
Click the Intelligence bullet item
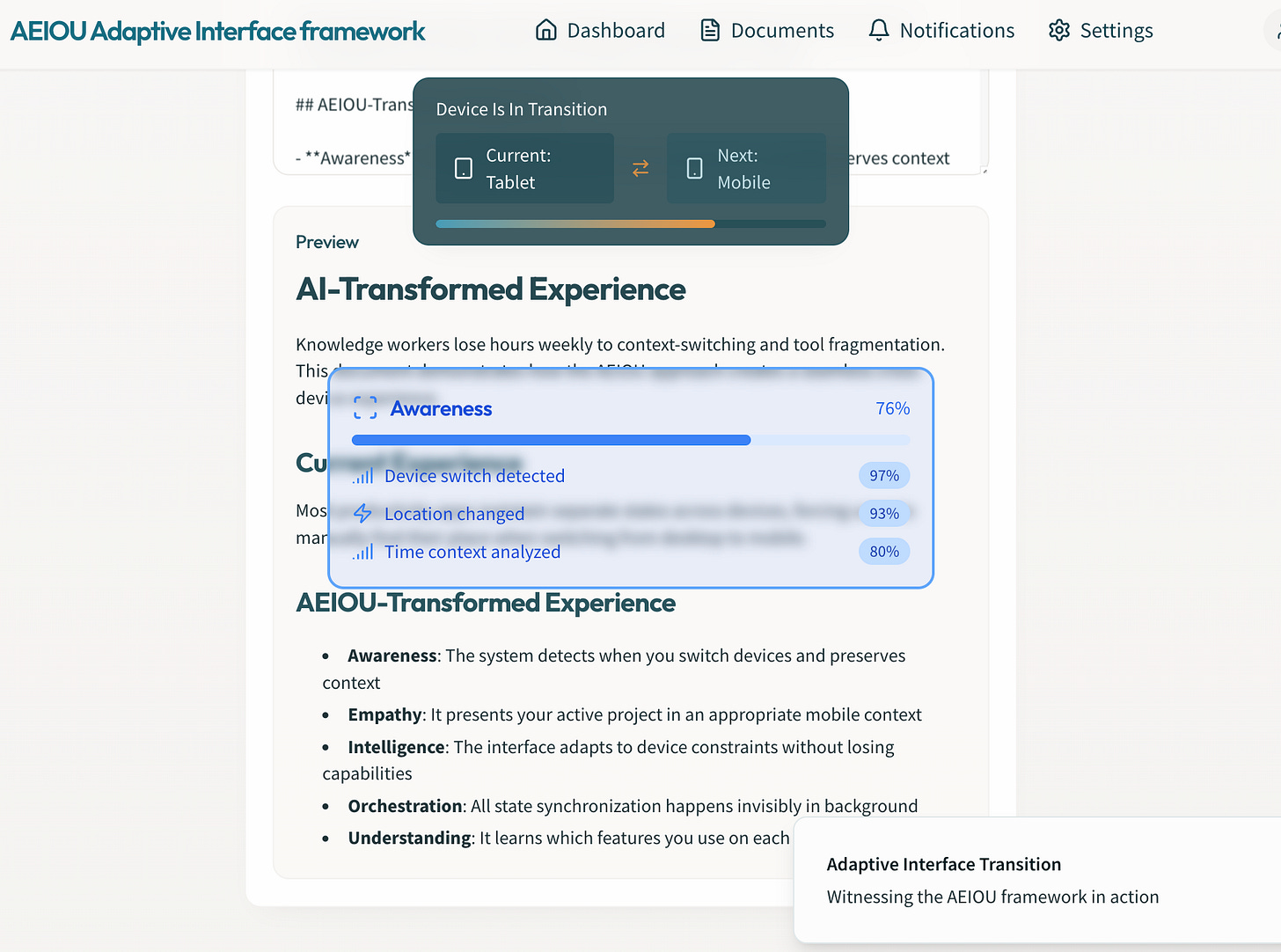point(608,760)
